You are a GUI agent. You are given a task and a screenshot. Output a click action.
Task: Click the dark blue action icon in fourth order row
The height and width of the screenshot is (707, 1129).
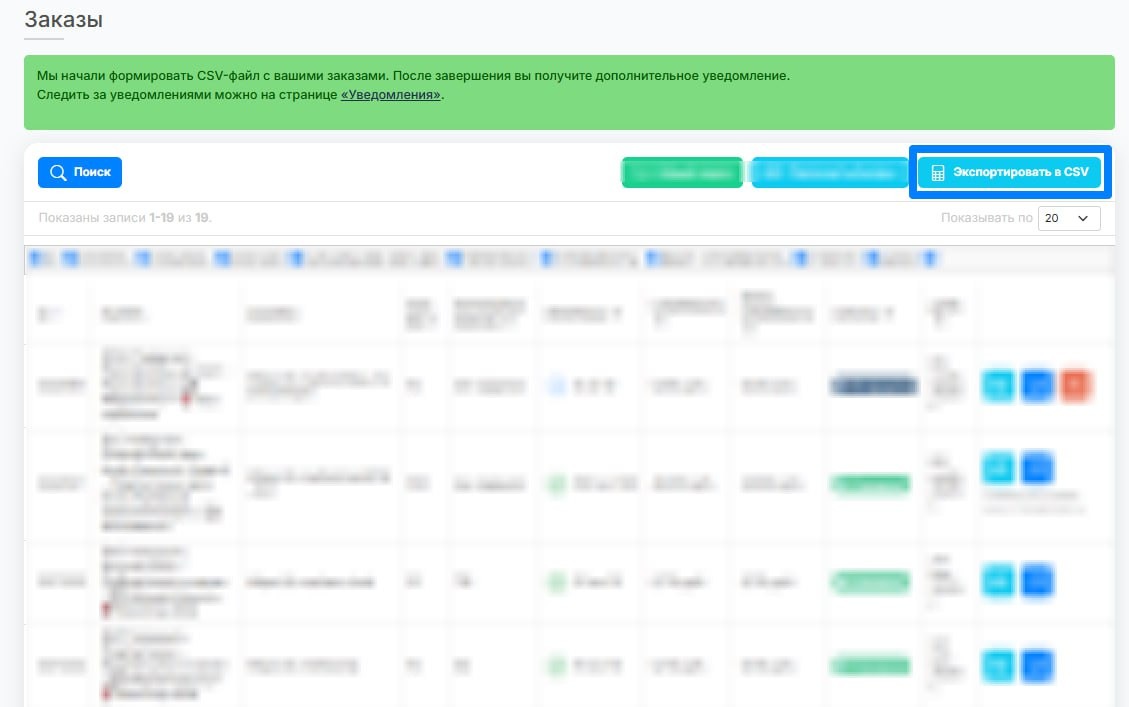coord(1037,666)
